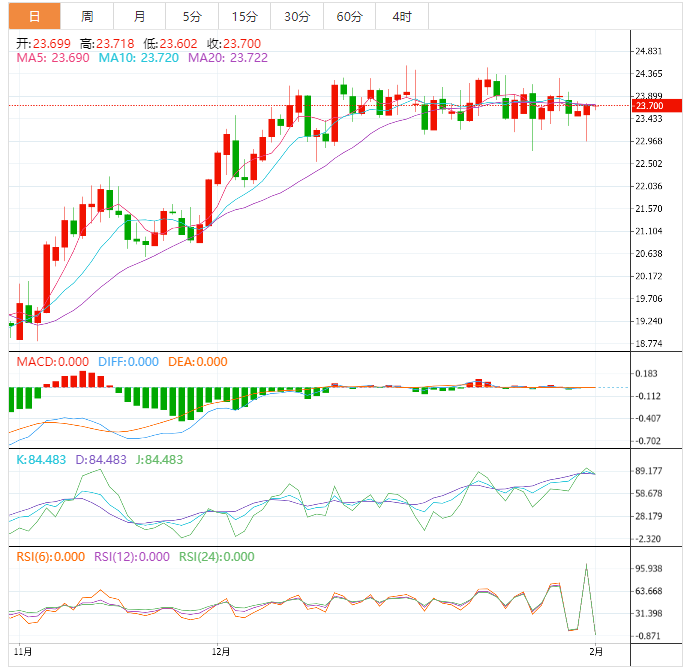
Task: Click the 89.177 KDJ axis value
Action: (649, 471)
